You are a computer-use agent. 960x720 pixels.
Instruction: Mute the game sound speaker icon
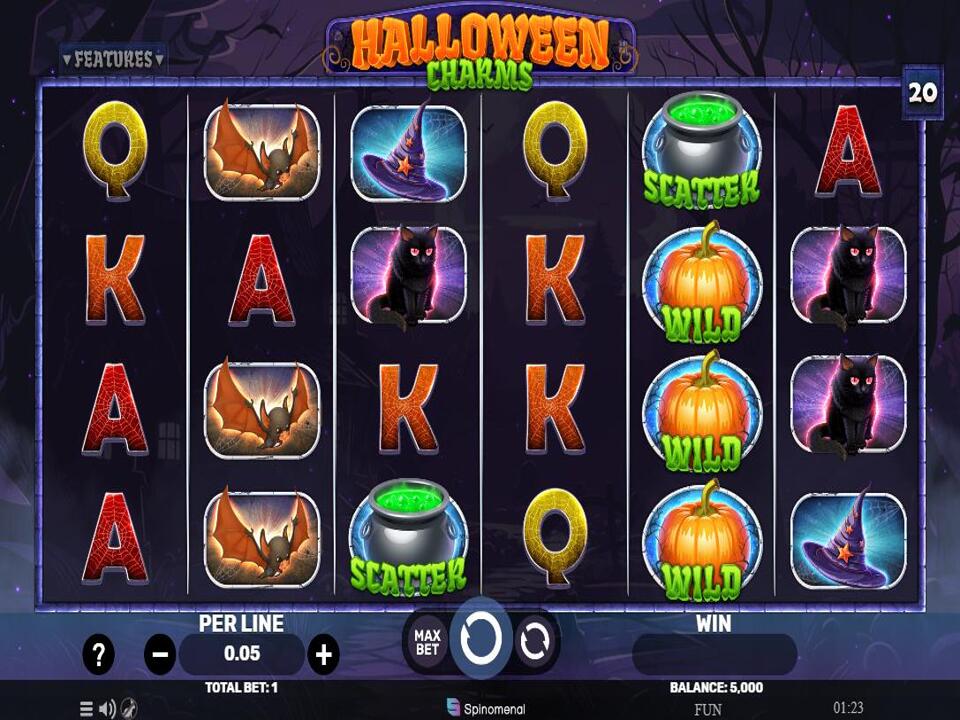pos(107,709)
